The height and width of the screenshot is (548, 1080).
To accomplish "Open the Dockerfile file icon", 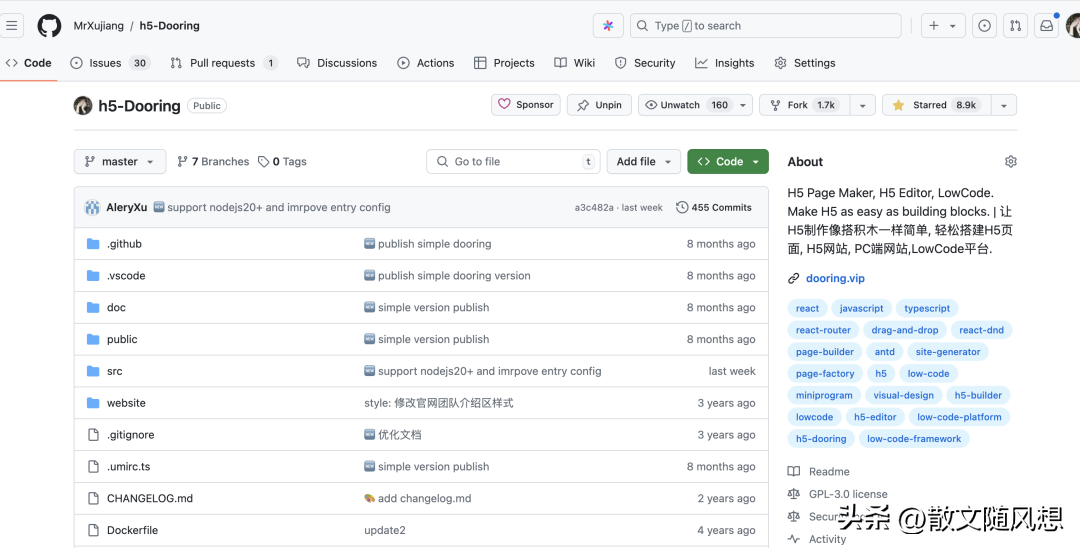I will click(93, 530).
